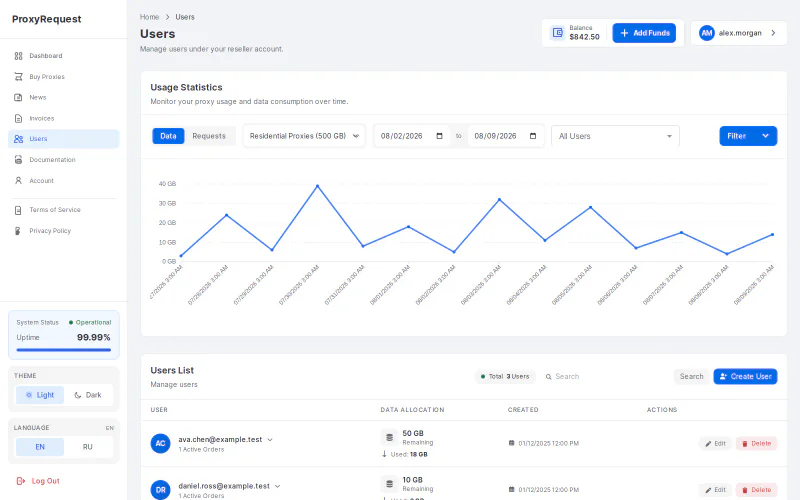Click the Total 3 Users badge

tap(505, 377)
